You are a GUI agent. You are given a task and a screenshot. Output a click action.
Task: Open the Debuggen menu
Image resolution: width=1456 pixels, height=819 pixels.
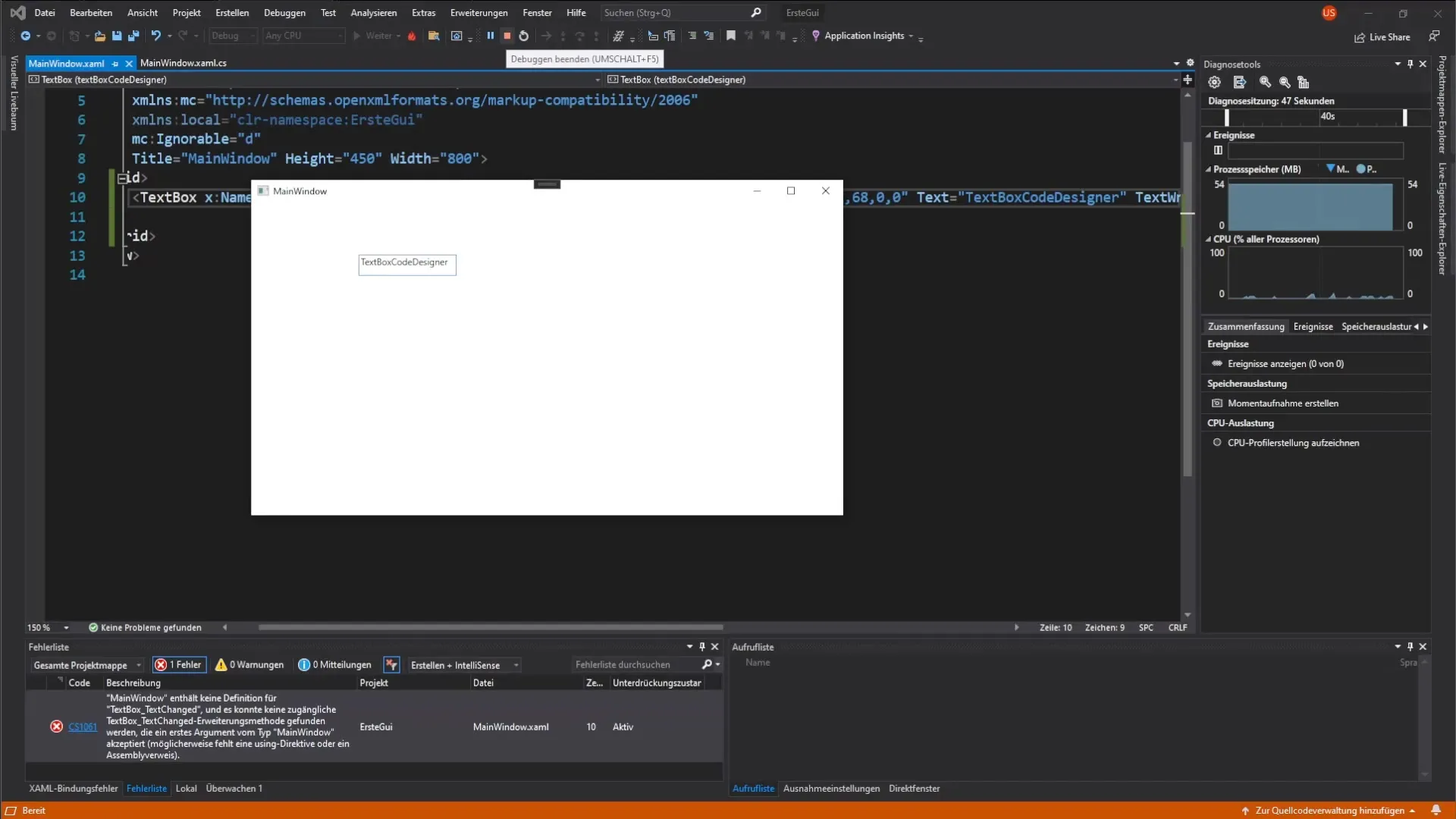(284, 13)
